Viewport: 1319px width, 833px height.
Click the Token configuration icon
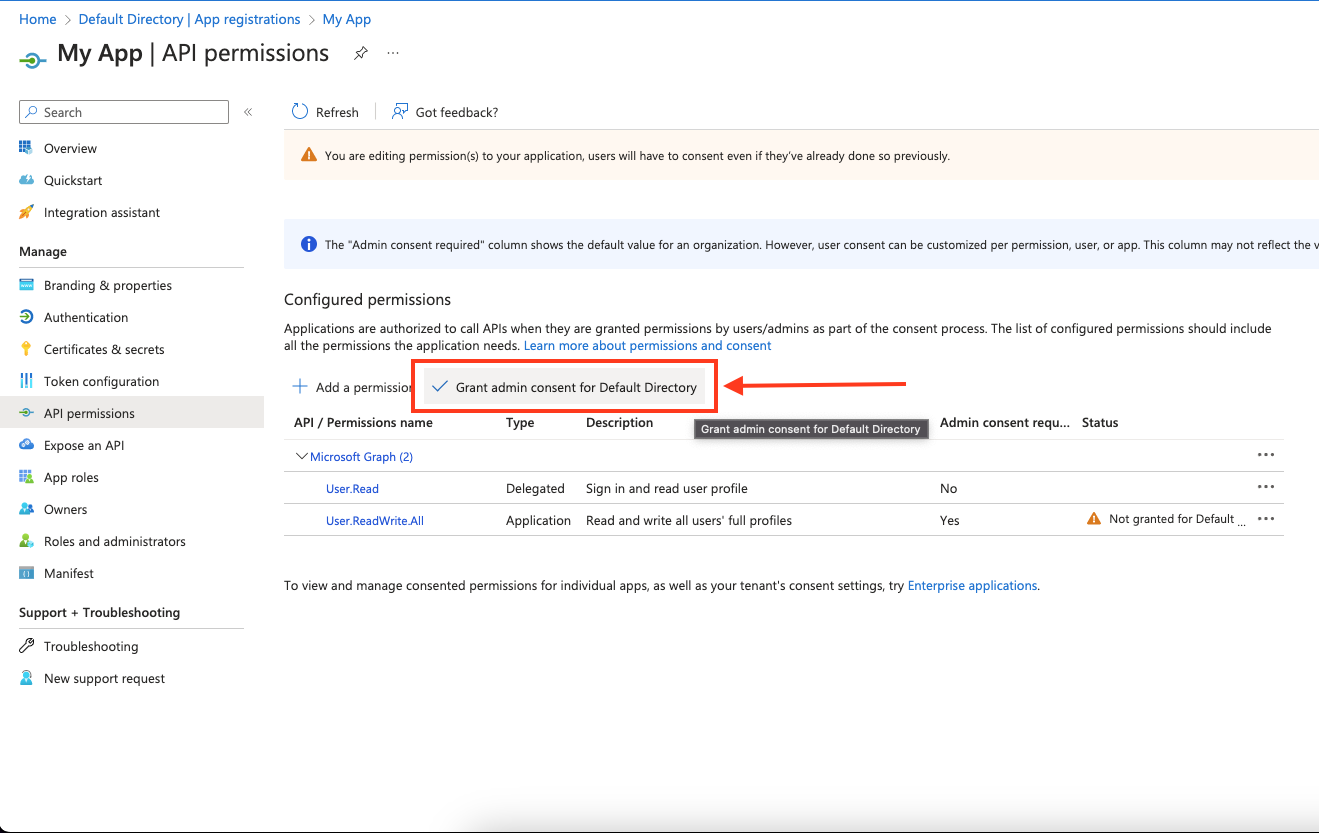[26, 381]
